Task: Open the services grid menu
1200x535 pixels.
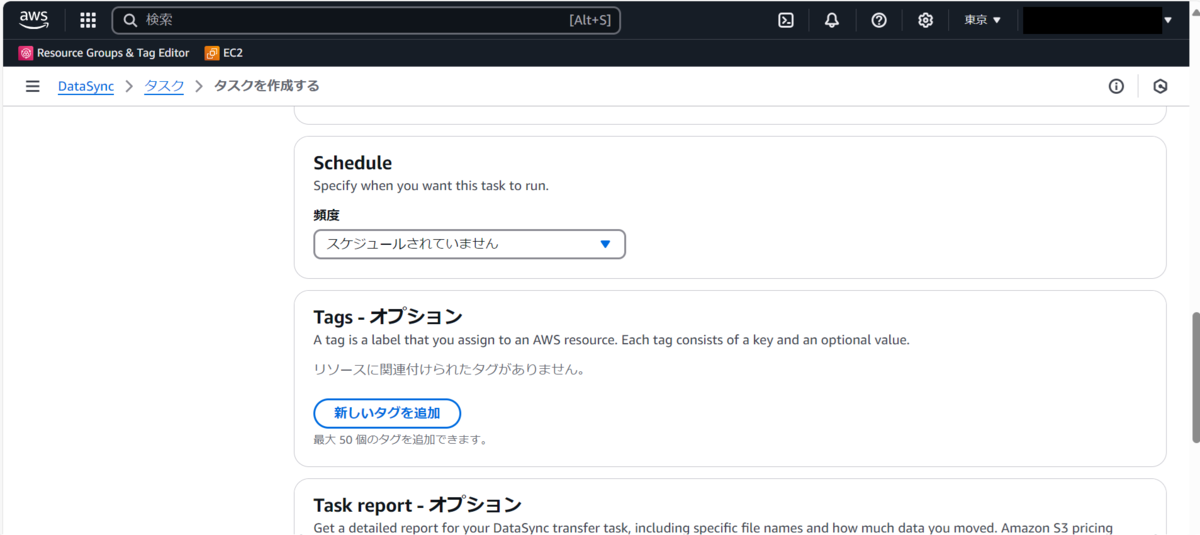Action: pos(88,20)
